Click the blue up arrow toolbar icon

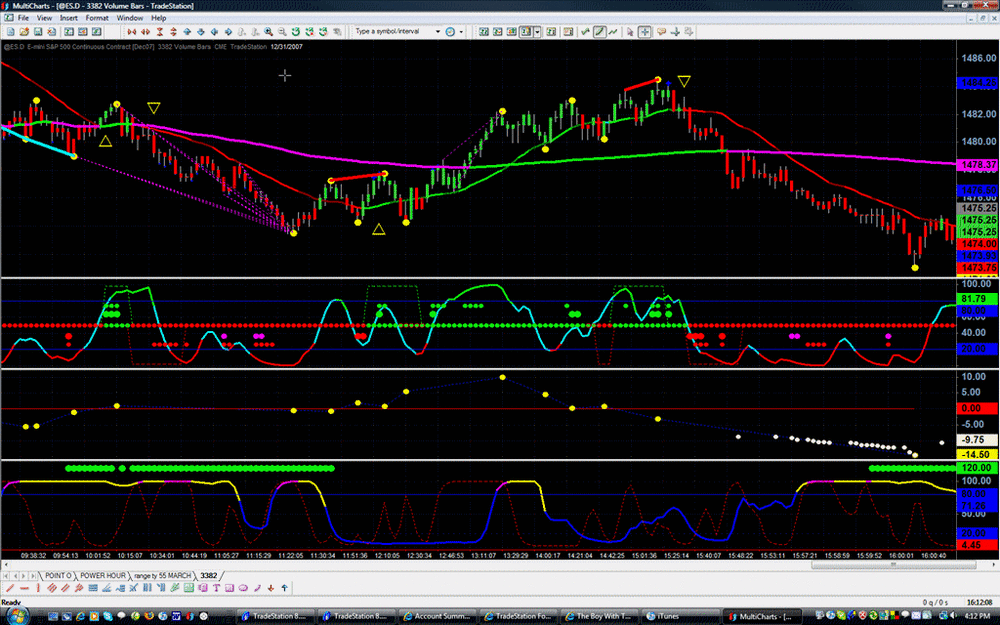187,31
